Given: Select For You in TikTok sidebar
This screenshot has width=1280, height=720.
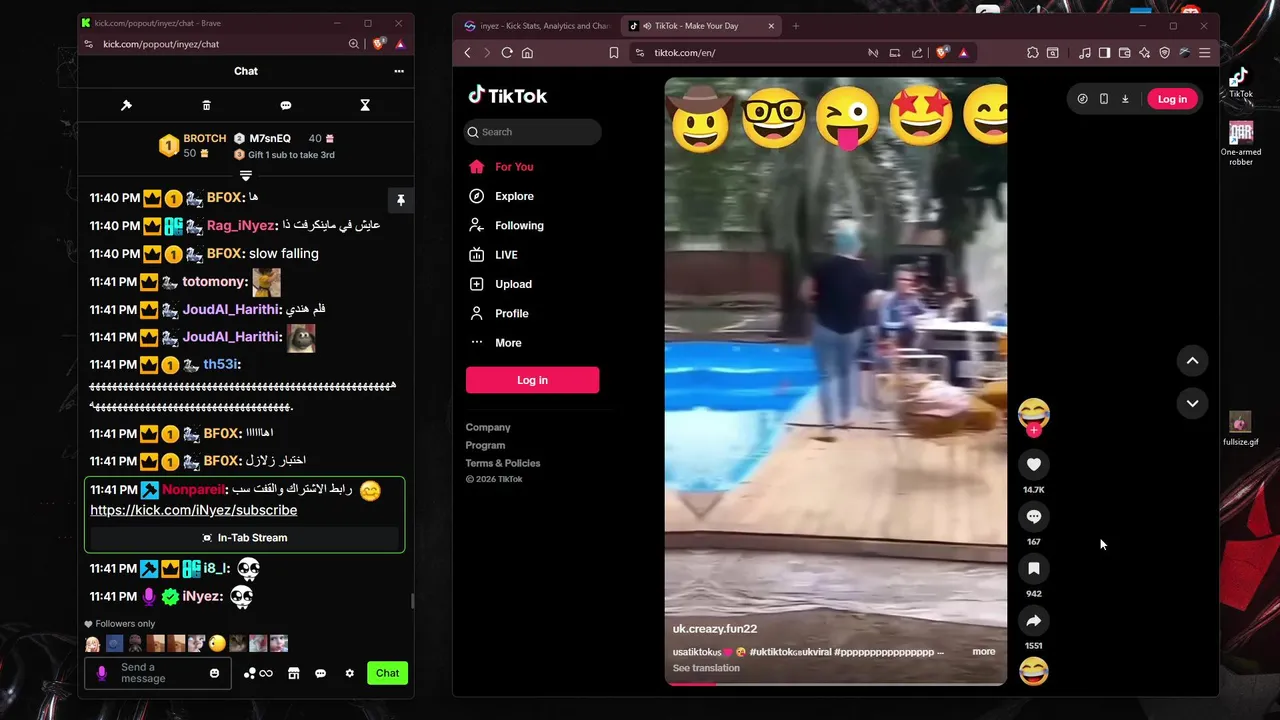Looking at the screenshot, I should 514,167.
